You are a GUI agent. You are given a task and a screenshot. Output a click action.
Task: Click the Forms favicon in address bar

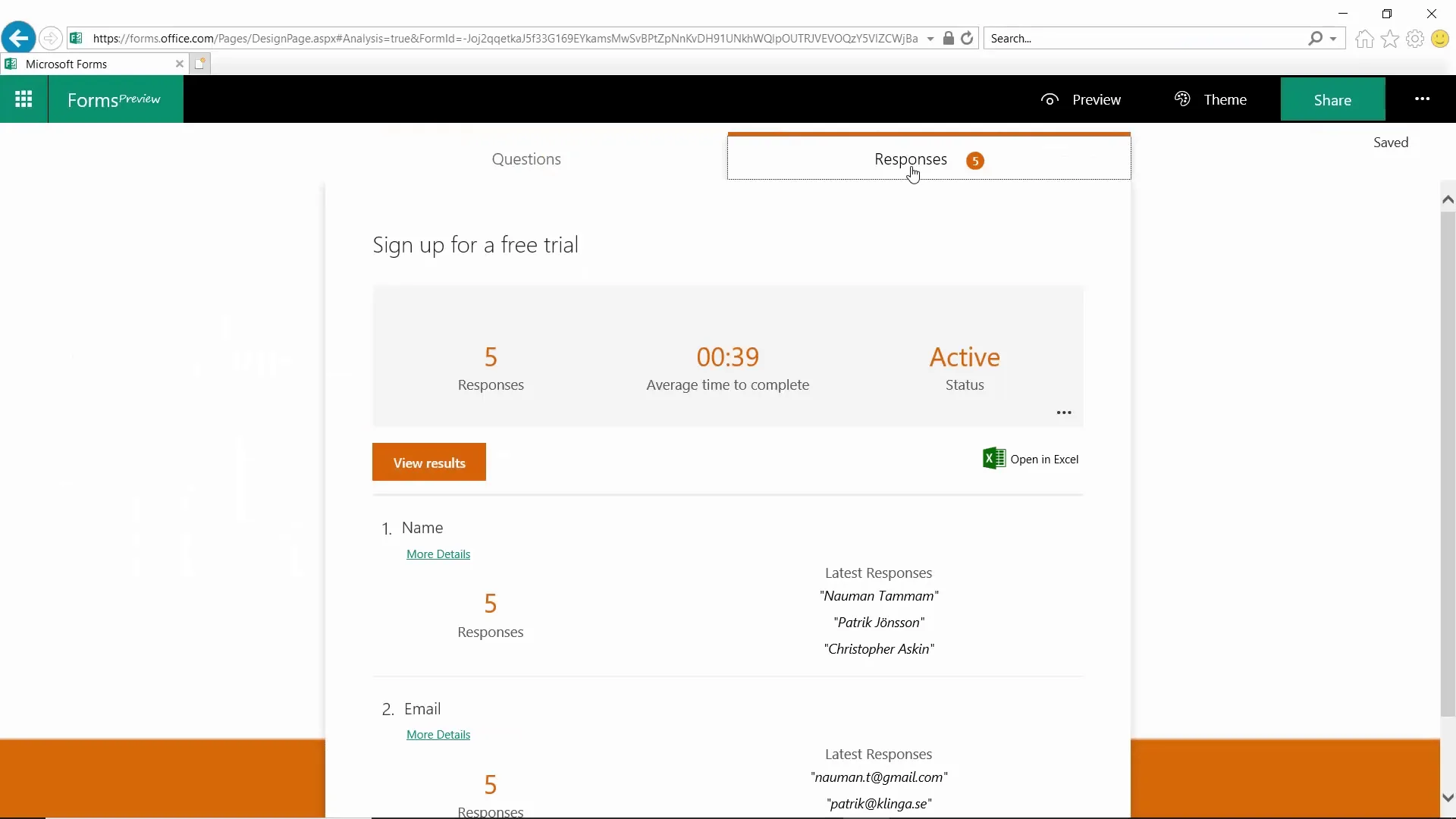(x=76, y=38)
